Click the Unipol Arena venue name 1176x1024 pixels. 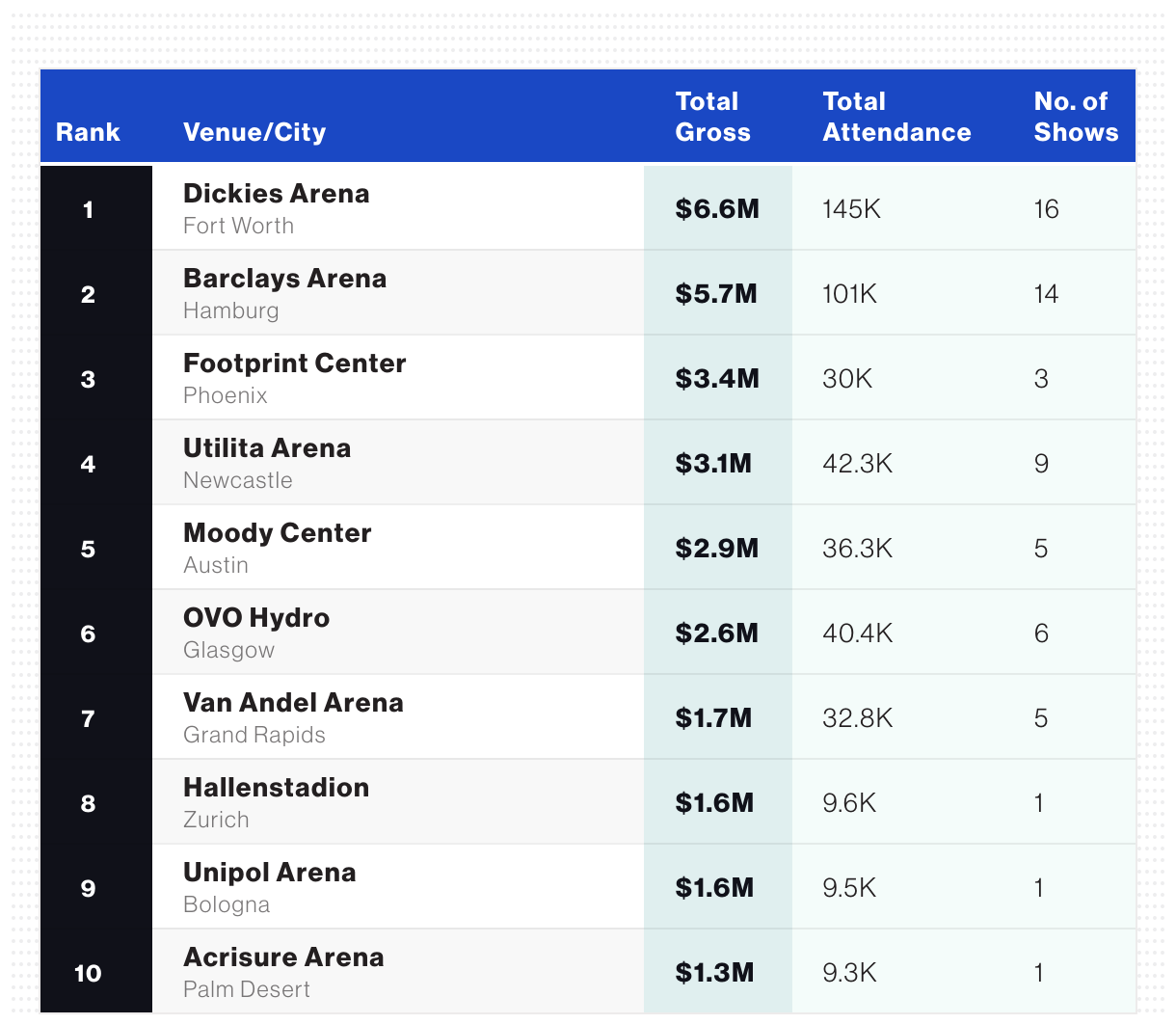(269, 873)
